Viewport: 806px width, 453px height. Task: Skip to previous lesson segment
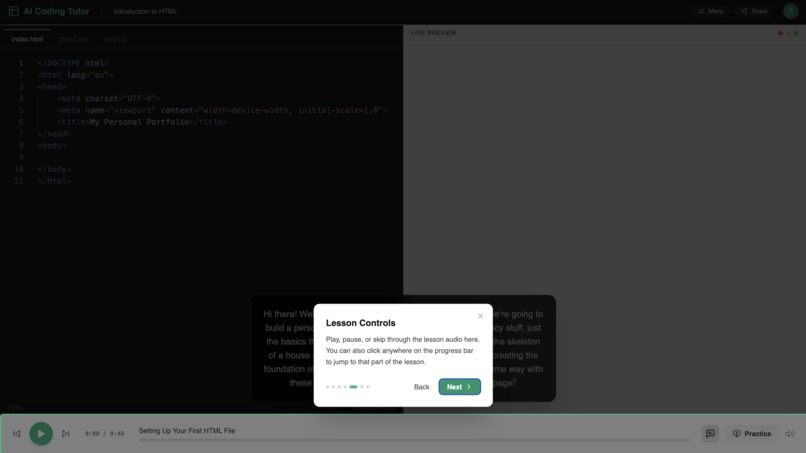pyautogui.click(x=16, y=433)
